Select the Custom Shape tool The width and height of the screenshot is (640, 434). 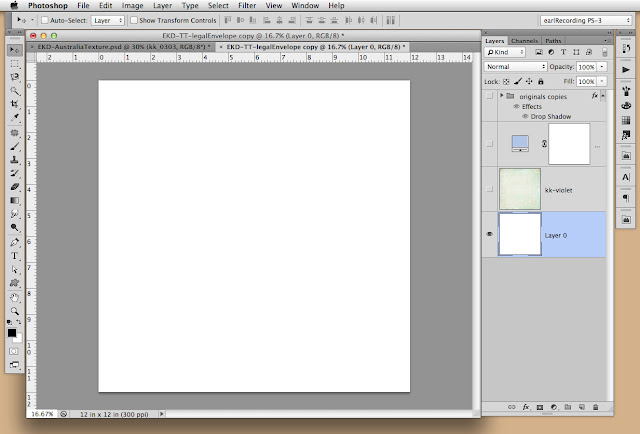coord(14,283)
